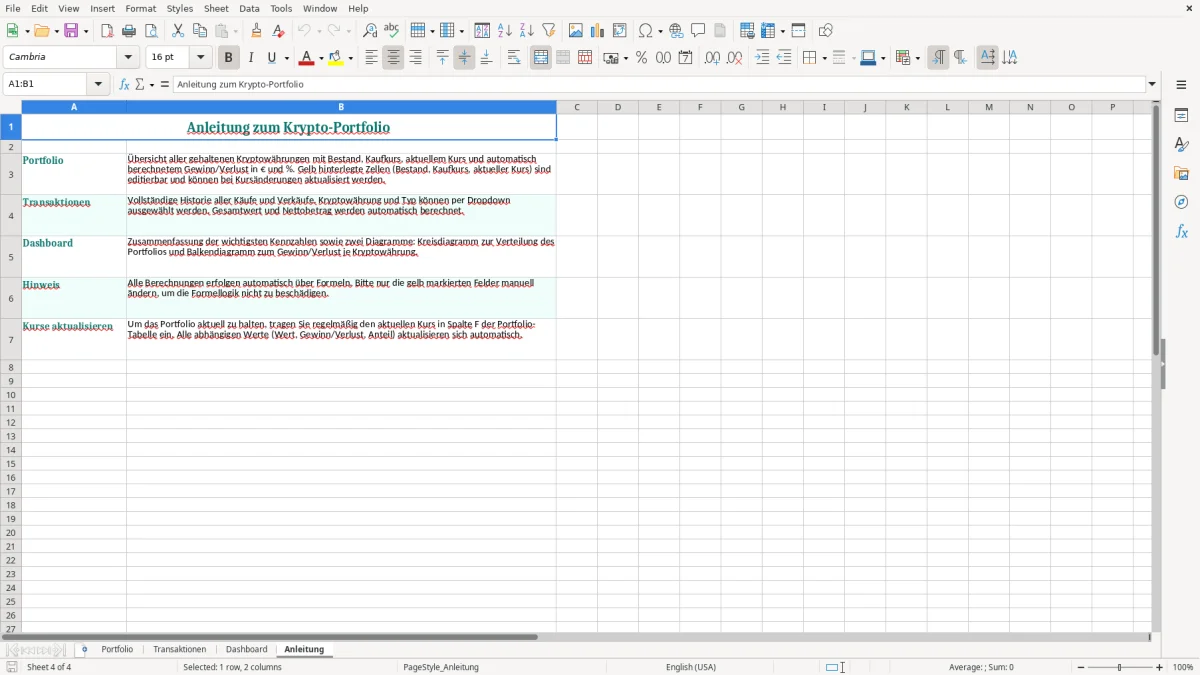Viewport: 1200px width, 675px height.
Task: Copy the selected cells
Action: click(x=200, y=31)
